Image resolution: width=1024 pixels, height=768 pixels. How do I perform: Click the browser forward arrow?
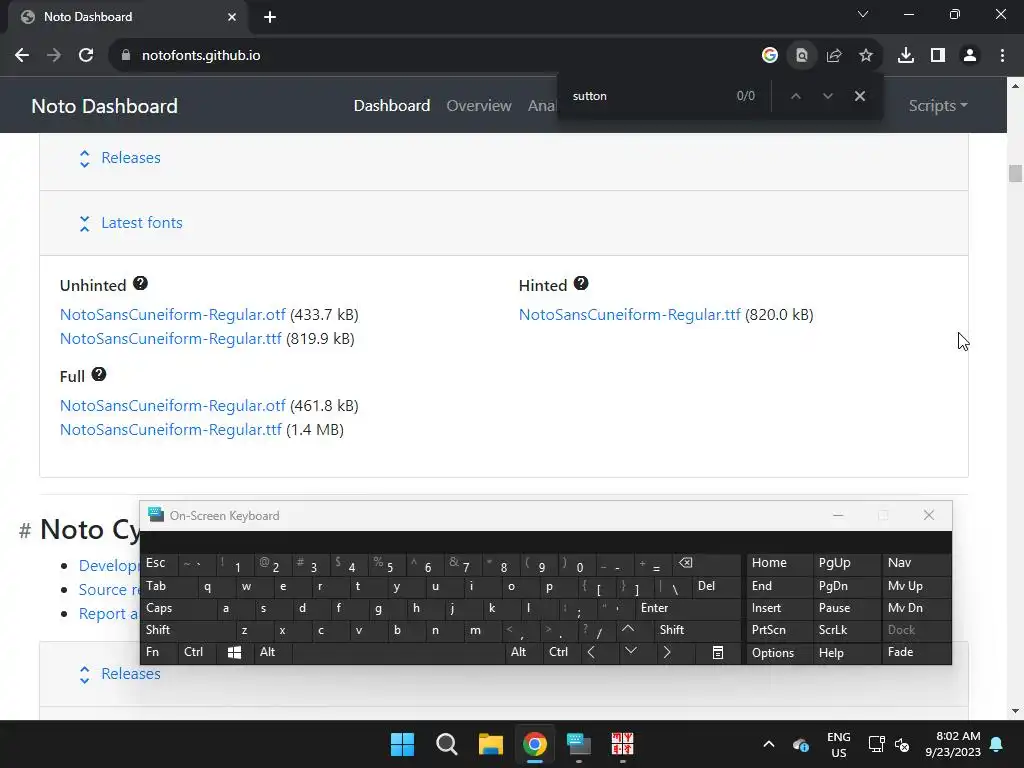(x=54, y=56)
